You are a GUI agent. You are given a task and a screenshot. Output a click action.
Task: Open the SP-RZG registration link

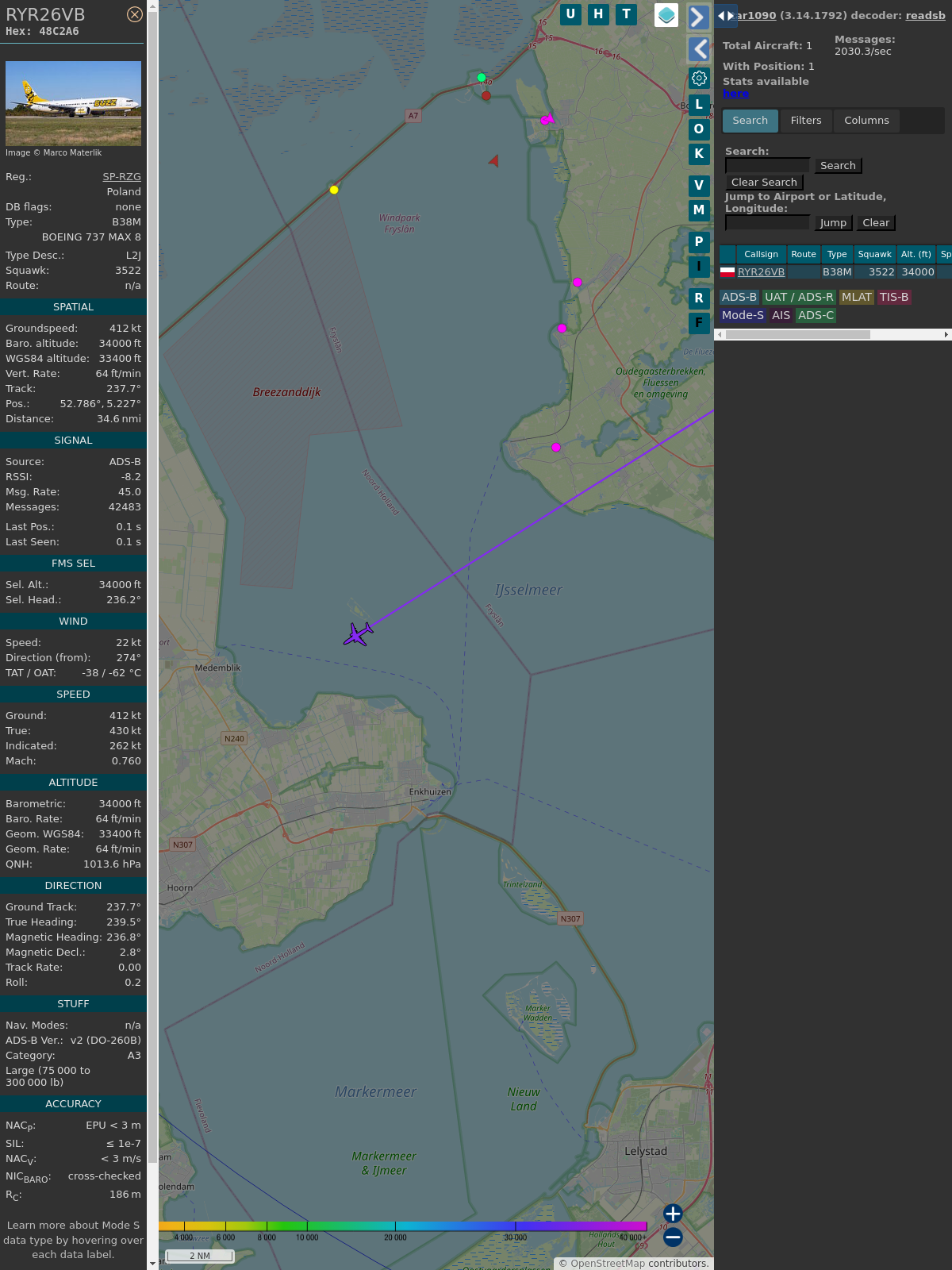(x=121, y=177)
